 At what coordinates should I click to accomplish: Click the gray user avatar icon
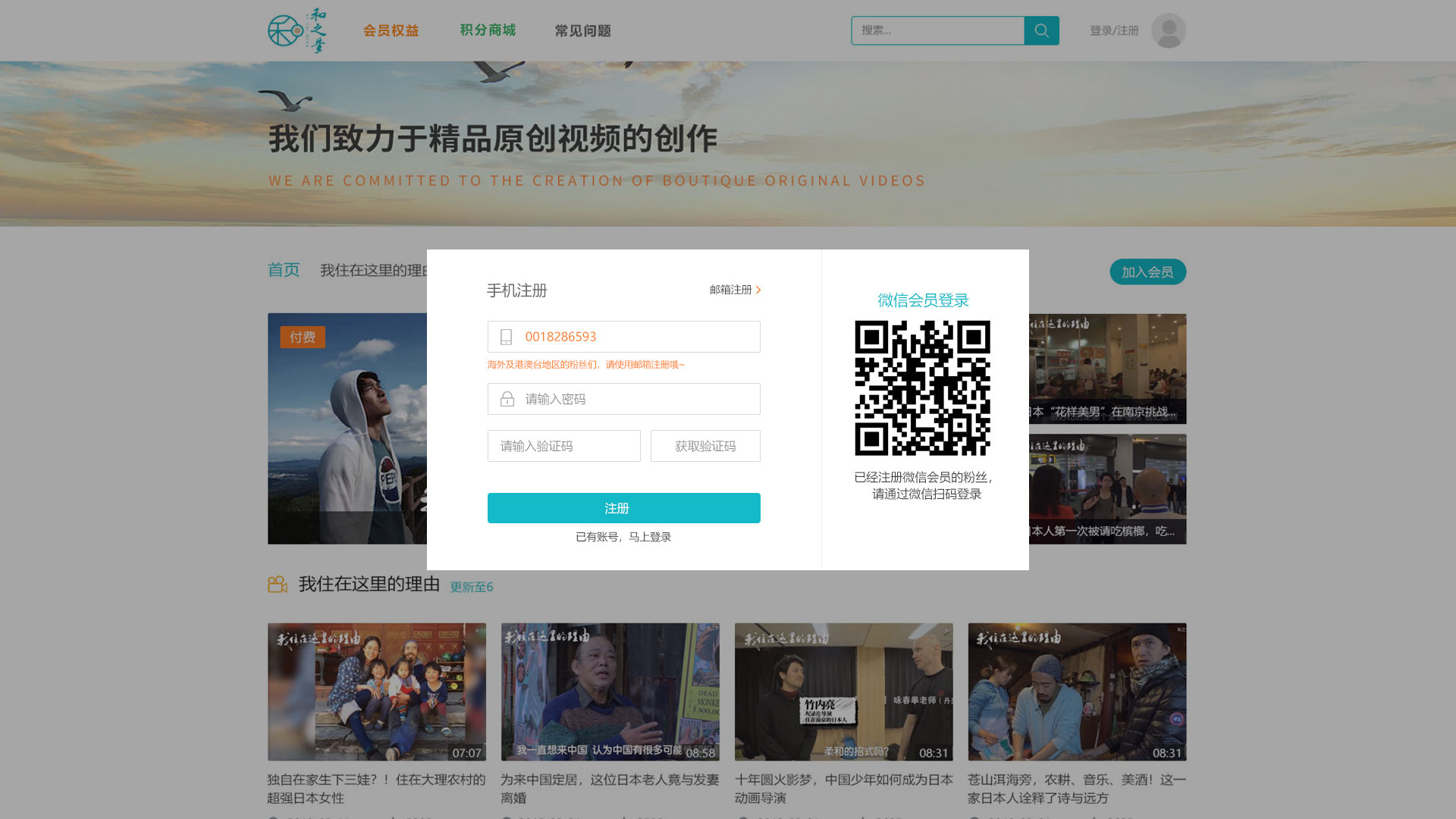(1169, 30)
